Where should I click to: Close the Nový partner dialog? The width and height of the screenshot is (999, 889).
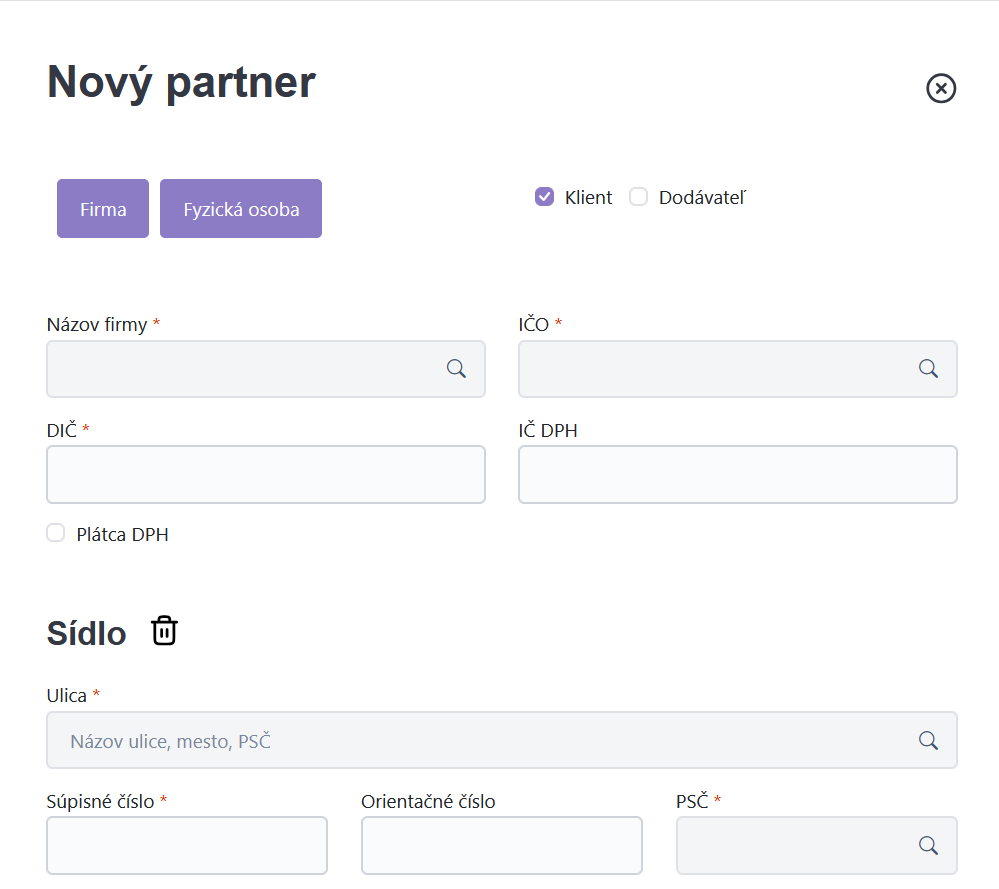tap(940, 88)
